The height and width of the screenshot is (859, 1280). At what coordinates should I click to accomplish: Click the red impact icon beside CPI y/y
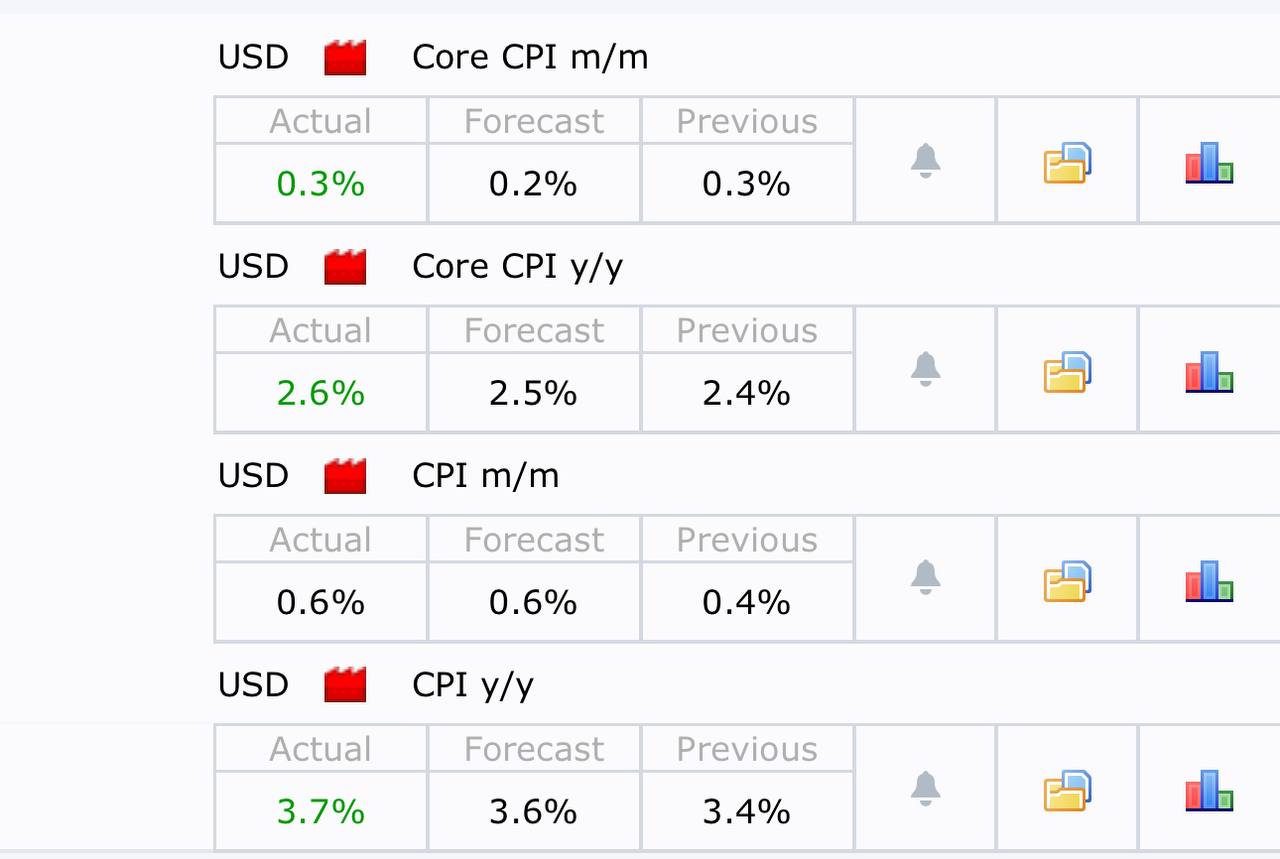click(345, 685)
